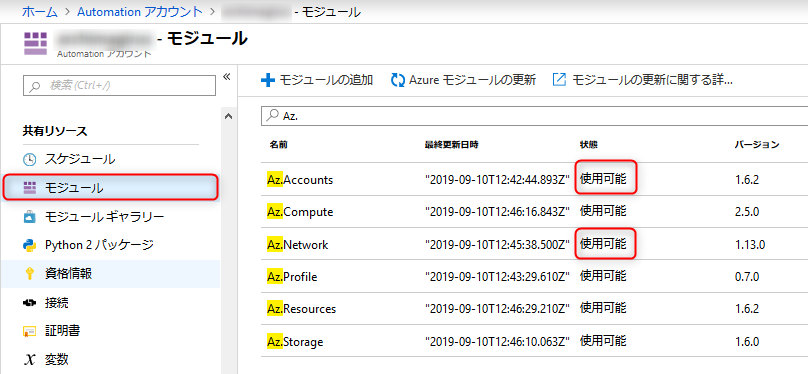Sort by the バージョン column header
The width and height of the screenshot is (808, 374).
click(756, 145)
